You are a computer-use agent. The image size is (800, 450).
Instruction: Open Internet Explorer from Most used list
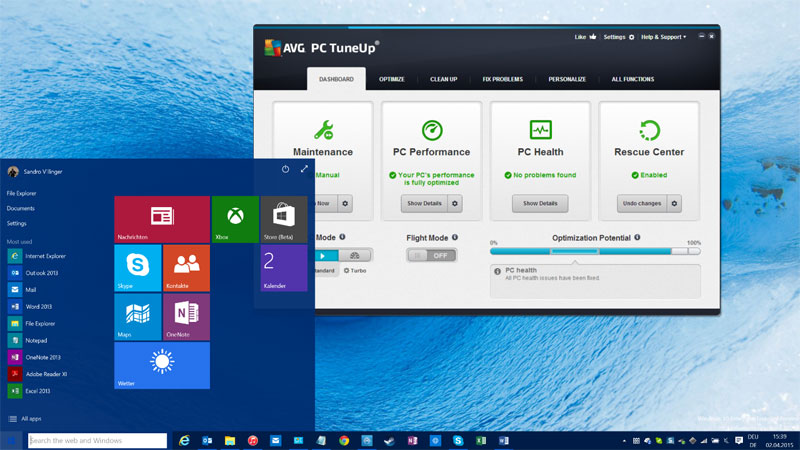(37, 256)
